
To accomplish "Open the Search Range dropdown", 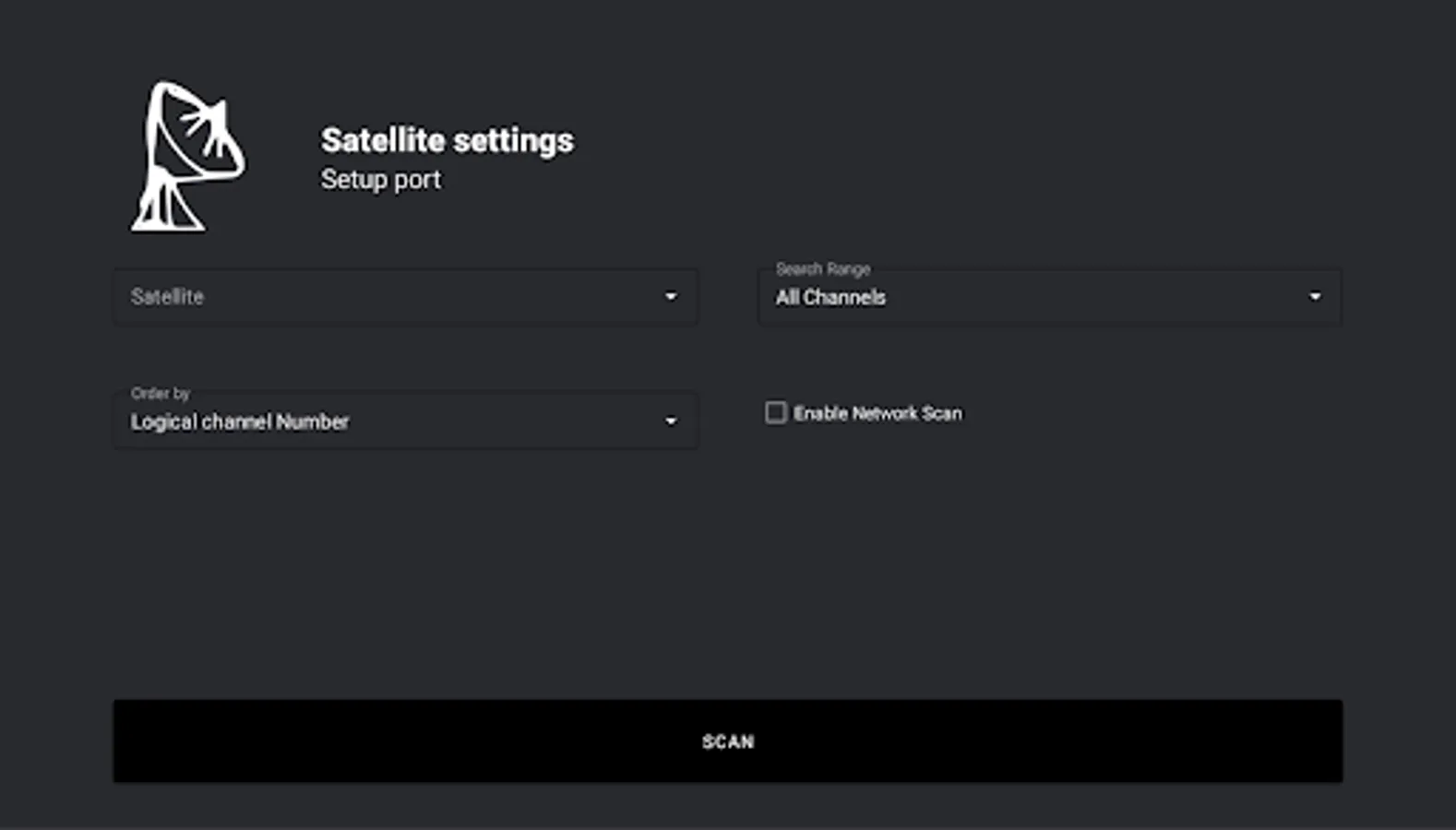I will [1049, 297].
